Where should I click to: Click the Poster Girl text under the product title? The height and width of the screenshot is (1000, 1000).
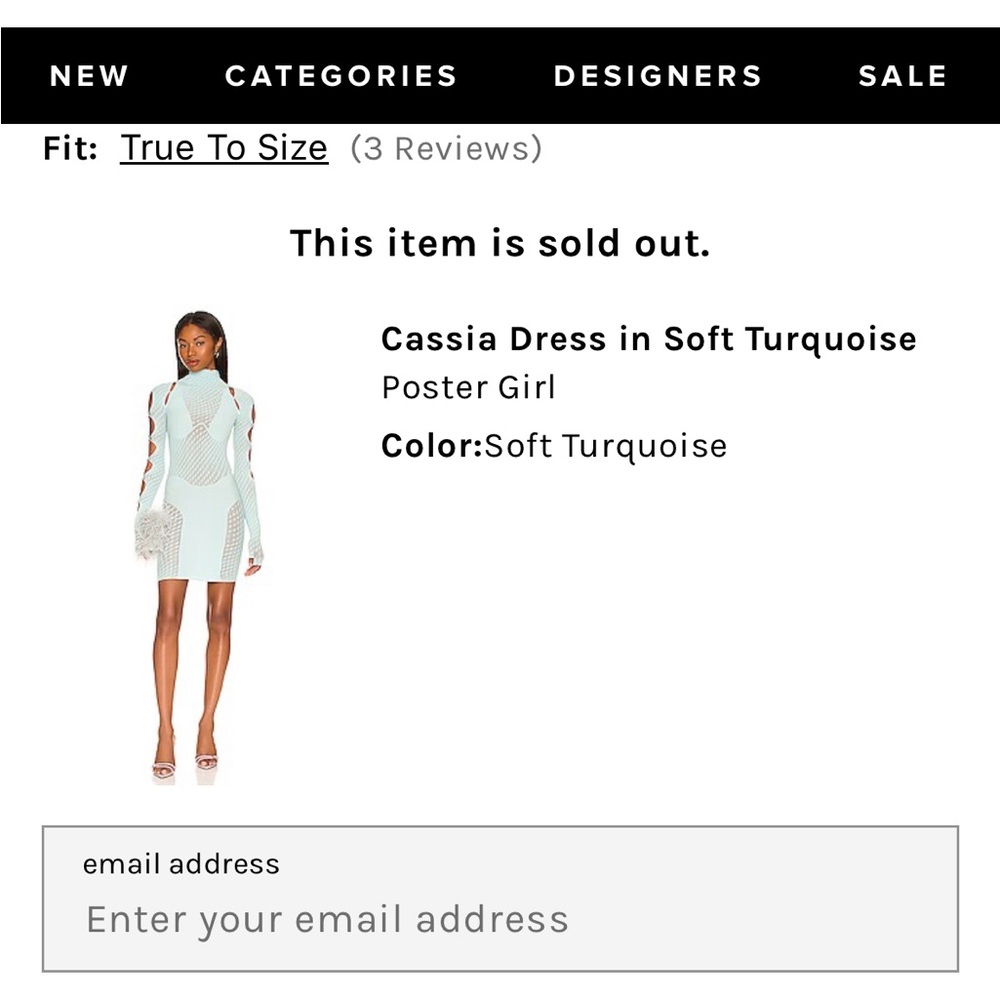tap(468, 387)
